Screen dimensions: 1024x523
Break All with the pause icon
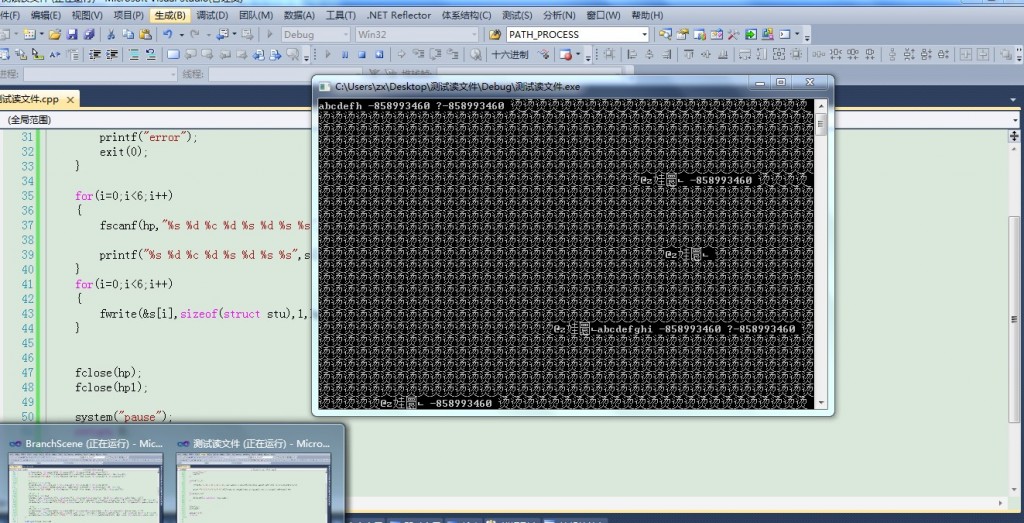tap(345, 55)
